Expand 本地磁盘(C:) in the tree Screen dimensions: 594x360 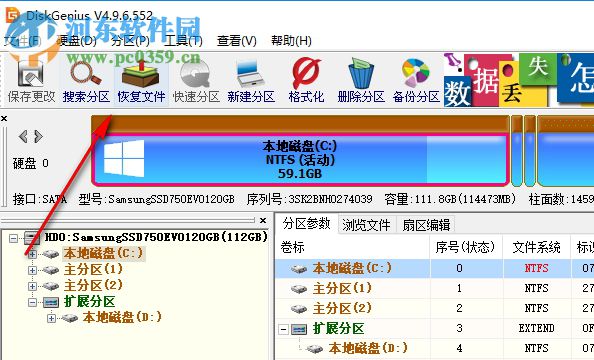point(33,254)
